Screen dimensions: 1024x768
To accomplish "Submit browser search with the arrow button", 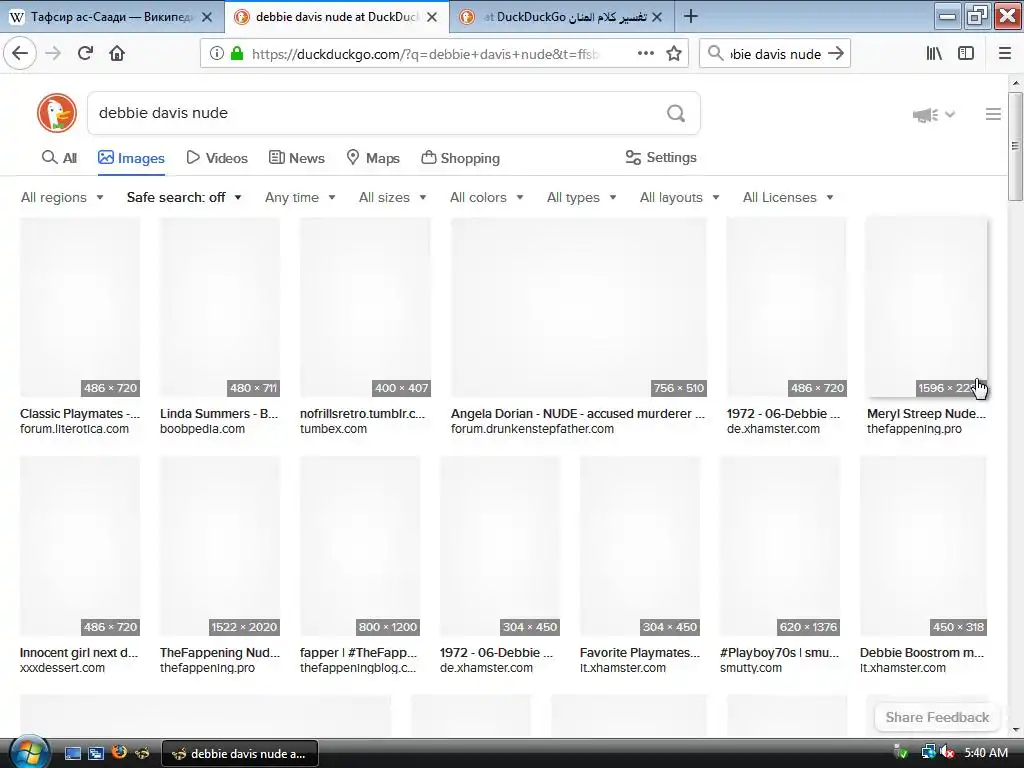I will (x=836, y=54).
